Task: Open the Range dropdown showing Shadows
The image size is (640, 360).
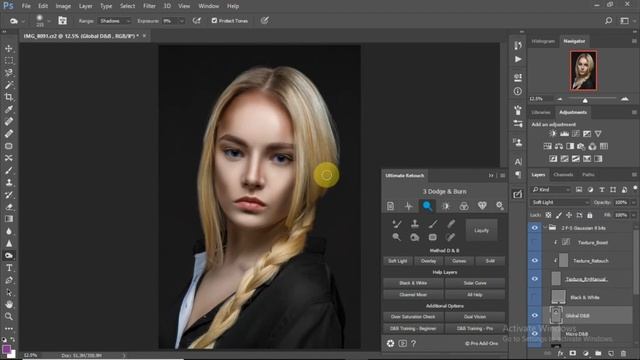Action: pos(115,20)
